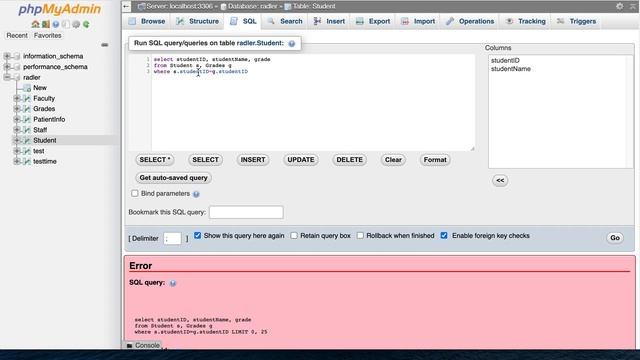
Task: Expand the test table node
Action: [x=17, y=151]
